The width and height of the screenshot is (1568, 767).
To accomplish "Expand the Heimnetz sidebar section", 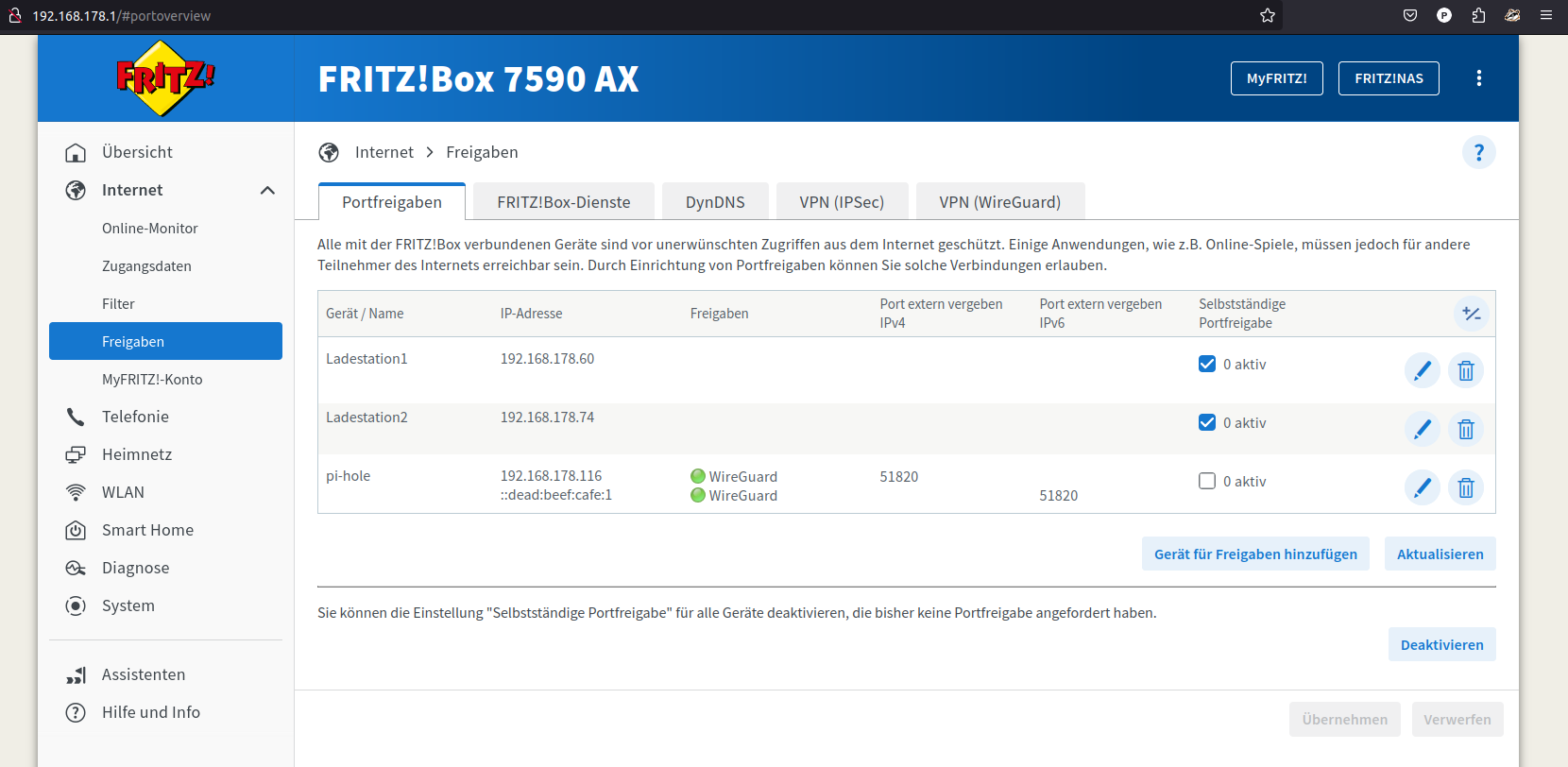I will click(137, 454).
